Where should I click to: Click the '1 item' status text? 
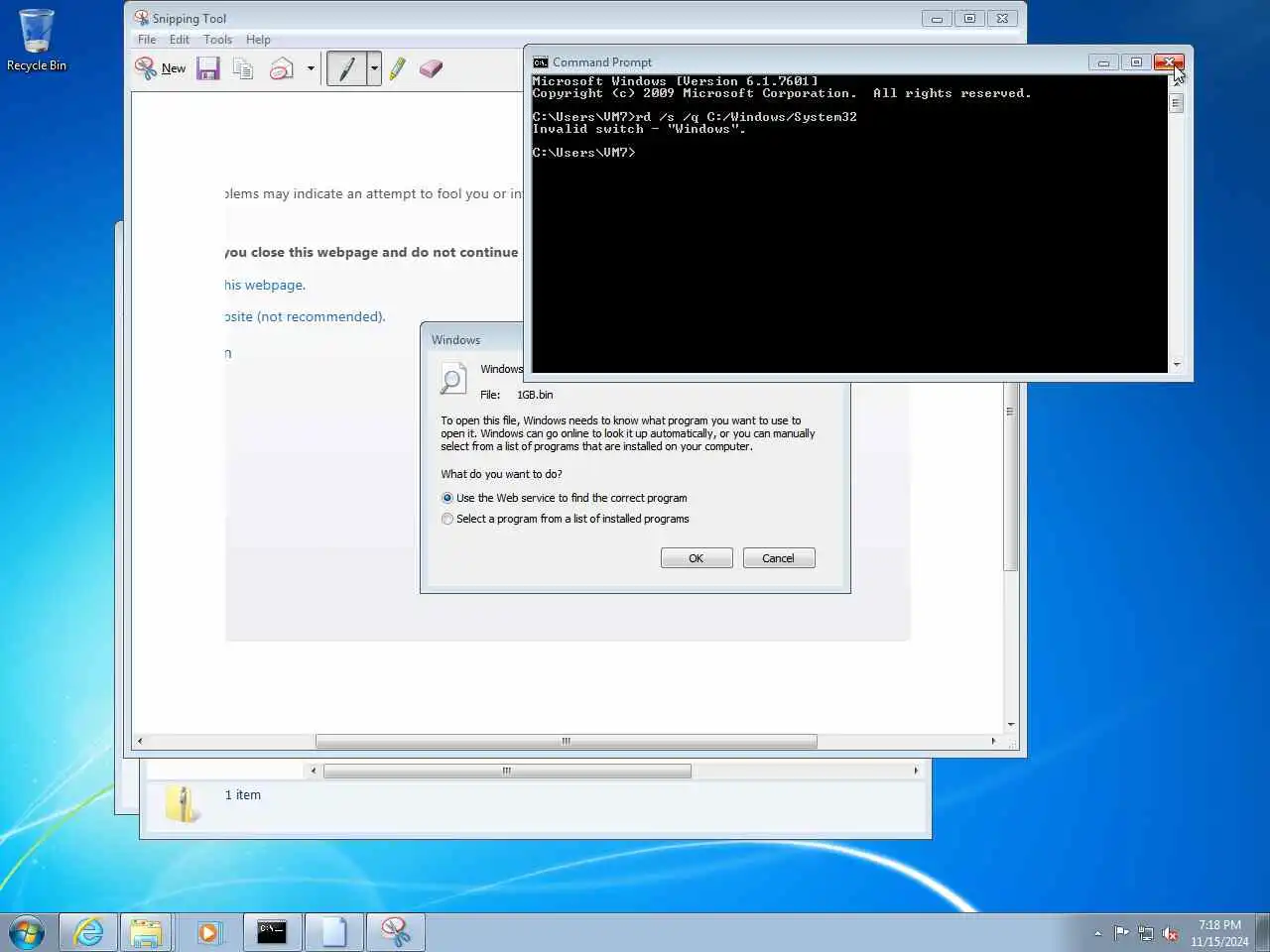[243, 794]
